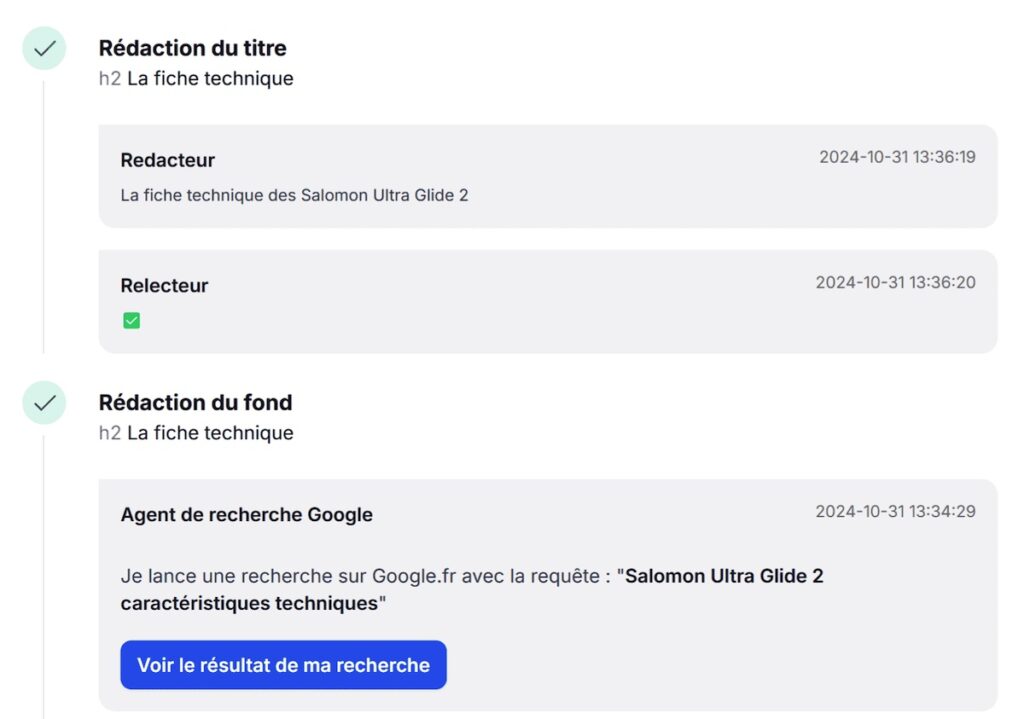1024x719 pixels.
Task: Click the checkmark icon beside Rédaction du titre
Action: 43,47
